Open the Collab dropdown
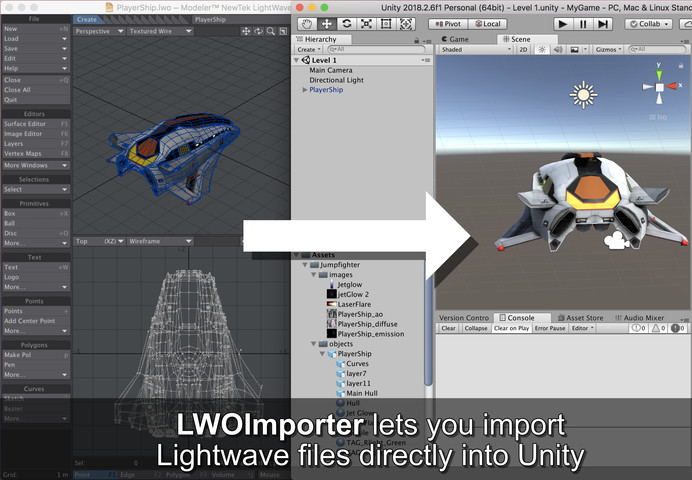Image resolution: width=692 pixels, height=480 pixels. pyautogui.click(x=649, y=24)
